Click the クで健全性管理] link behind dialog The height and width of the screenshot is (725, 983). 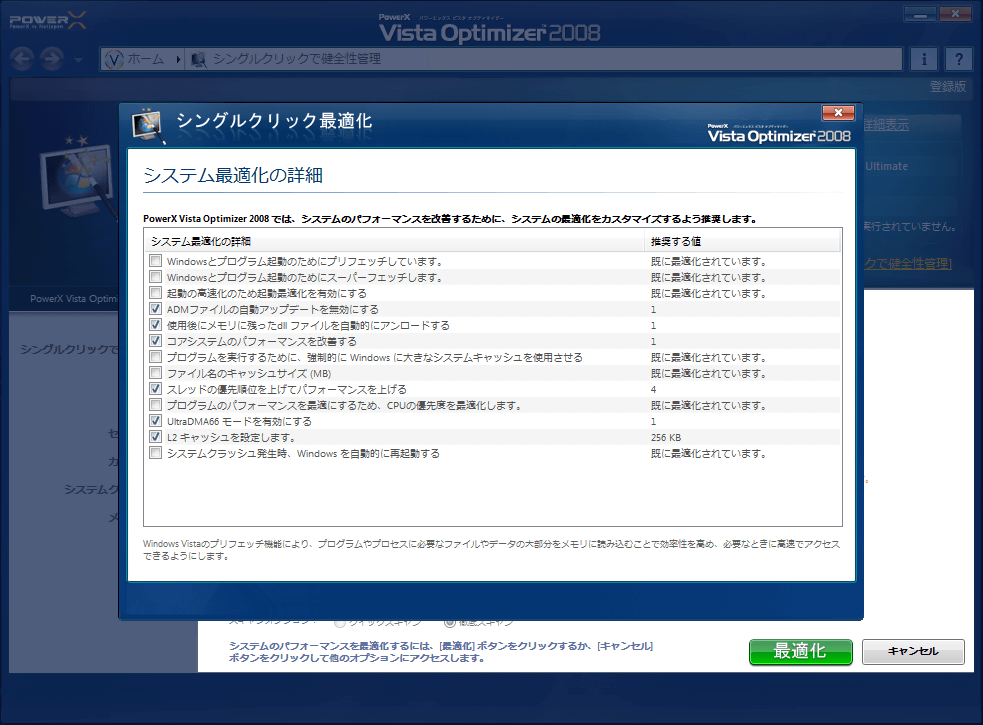908,264
